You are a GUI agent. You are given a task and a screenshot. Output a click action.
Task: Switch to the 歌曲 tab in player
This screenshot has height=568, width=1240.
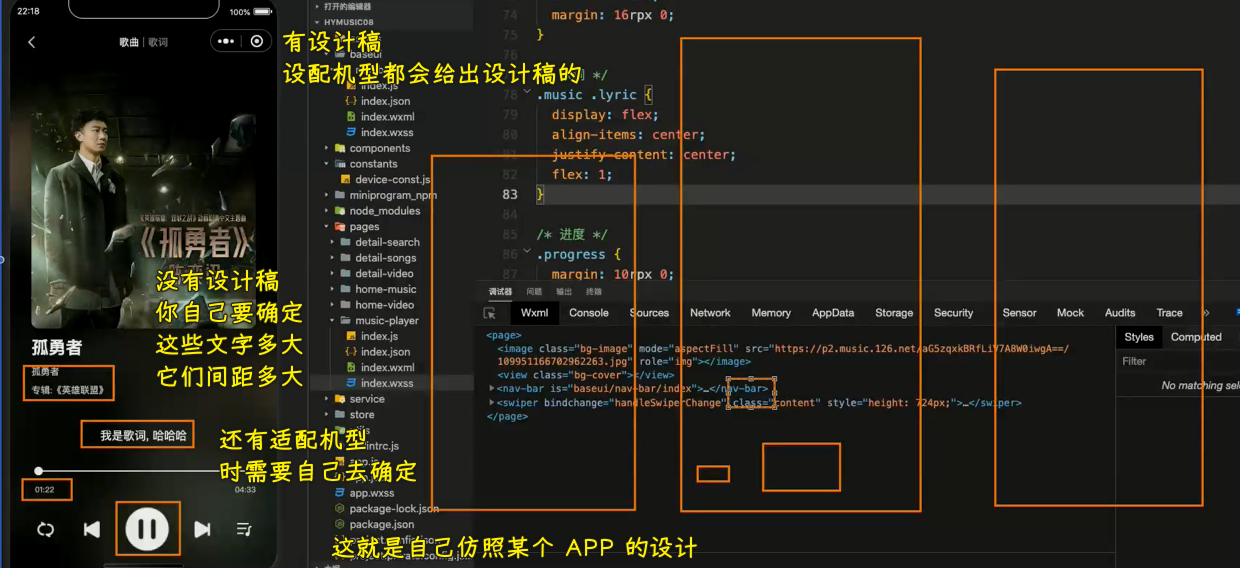(129, 42)
